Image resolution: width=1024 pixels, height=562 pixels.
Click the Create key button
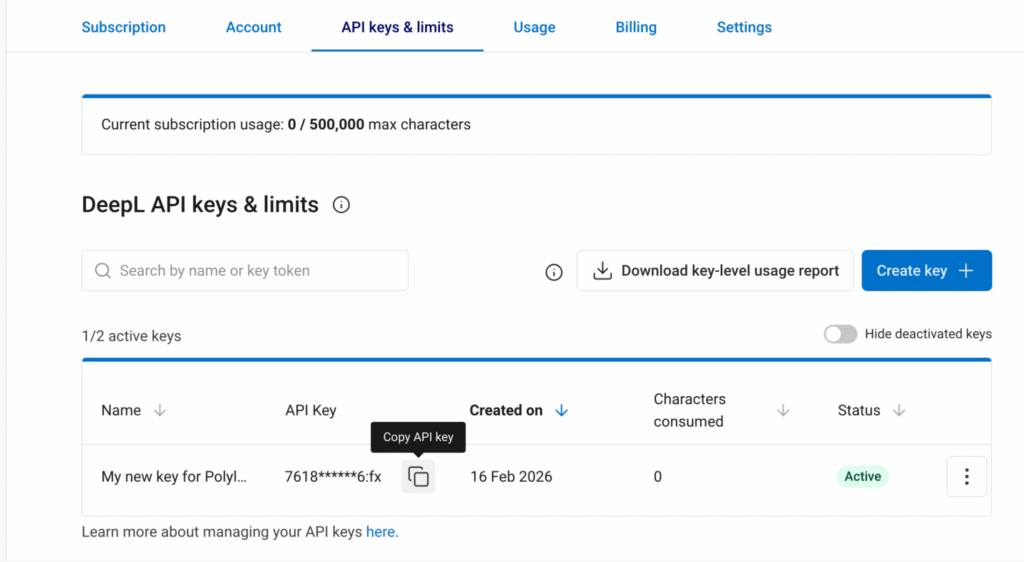927,270
